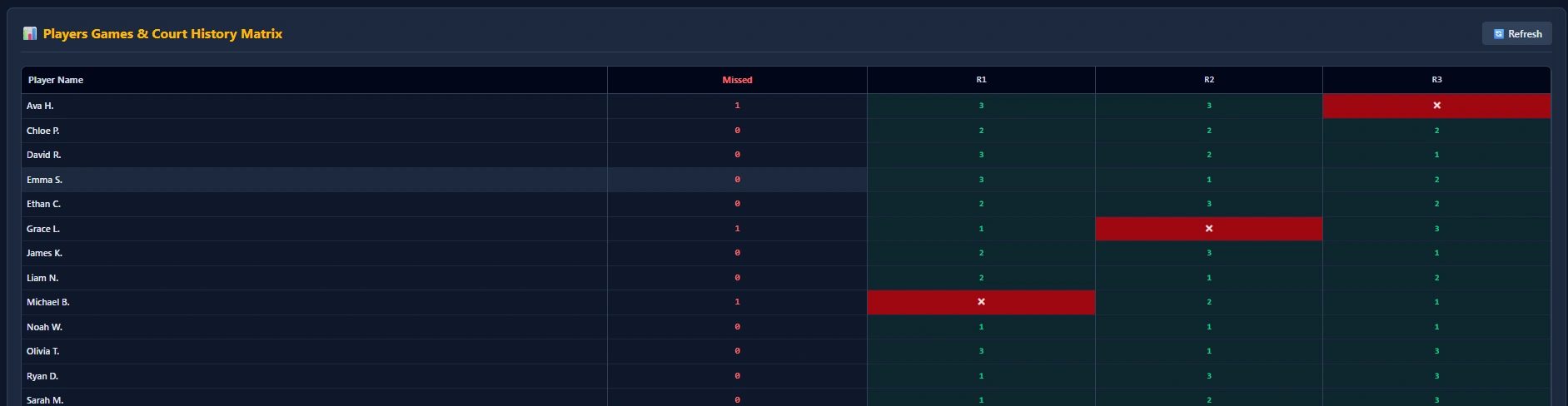Click Emma S.'s Missed value

pos(737,180)
